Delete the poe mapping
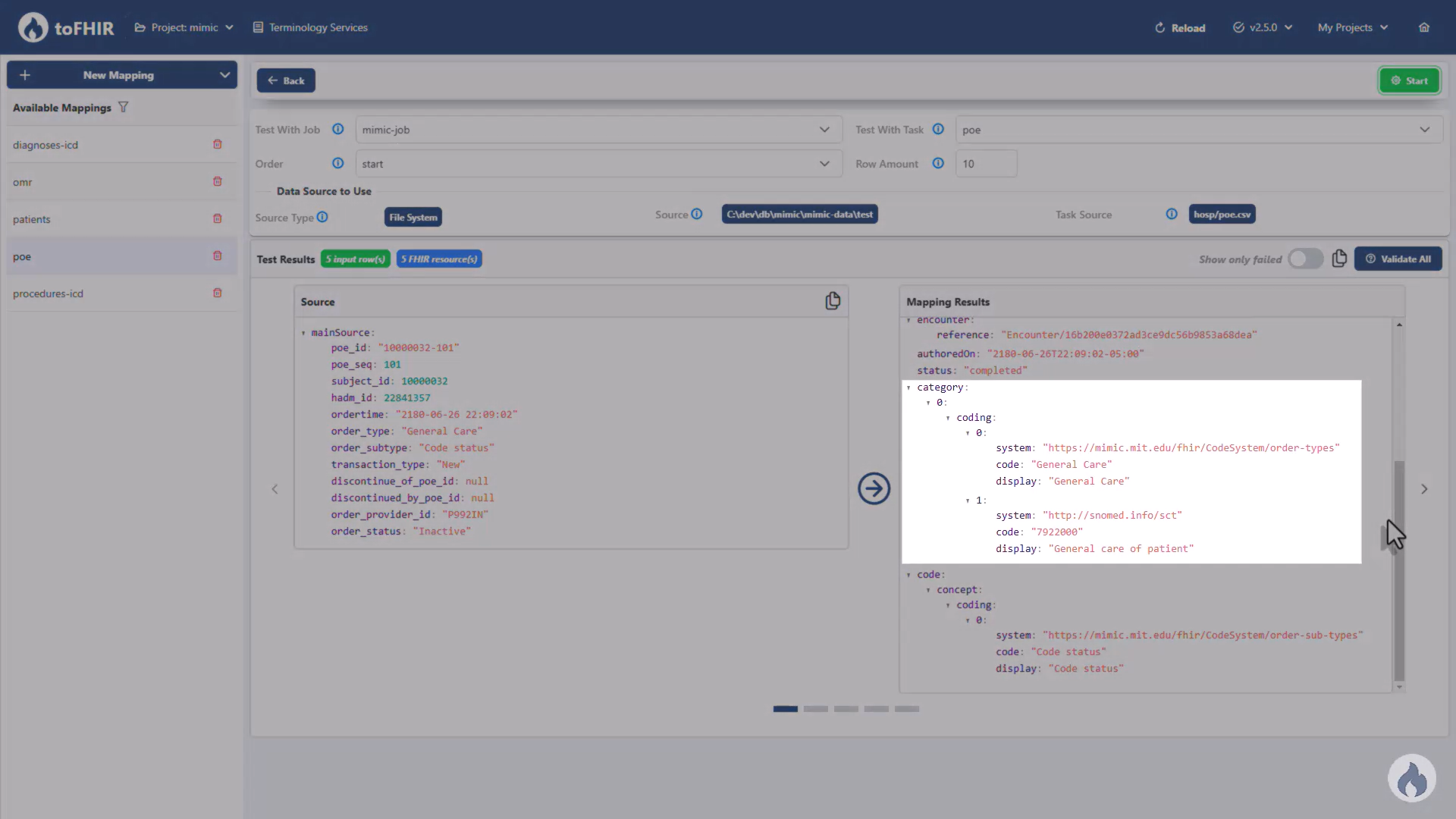The width and height of the screenshot is (1456, 819). coord(217,256)
